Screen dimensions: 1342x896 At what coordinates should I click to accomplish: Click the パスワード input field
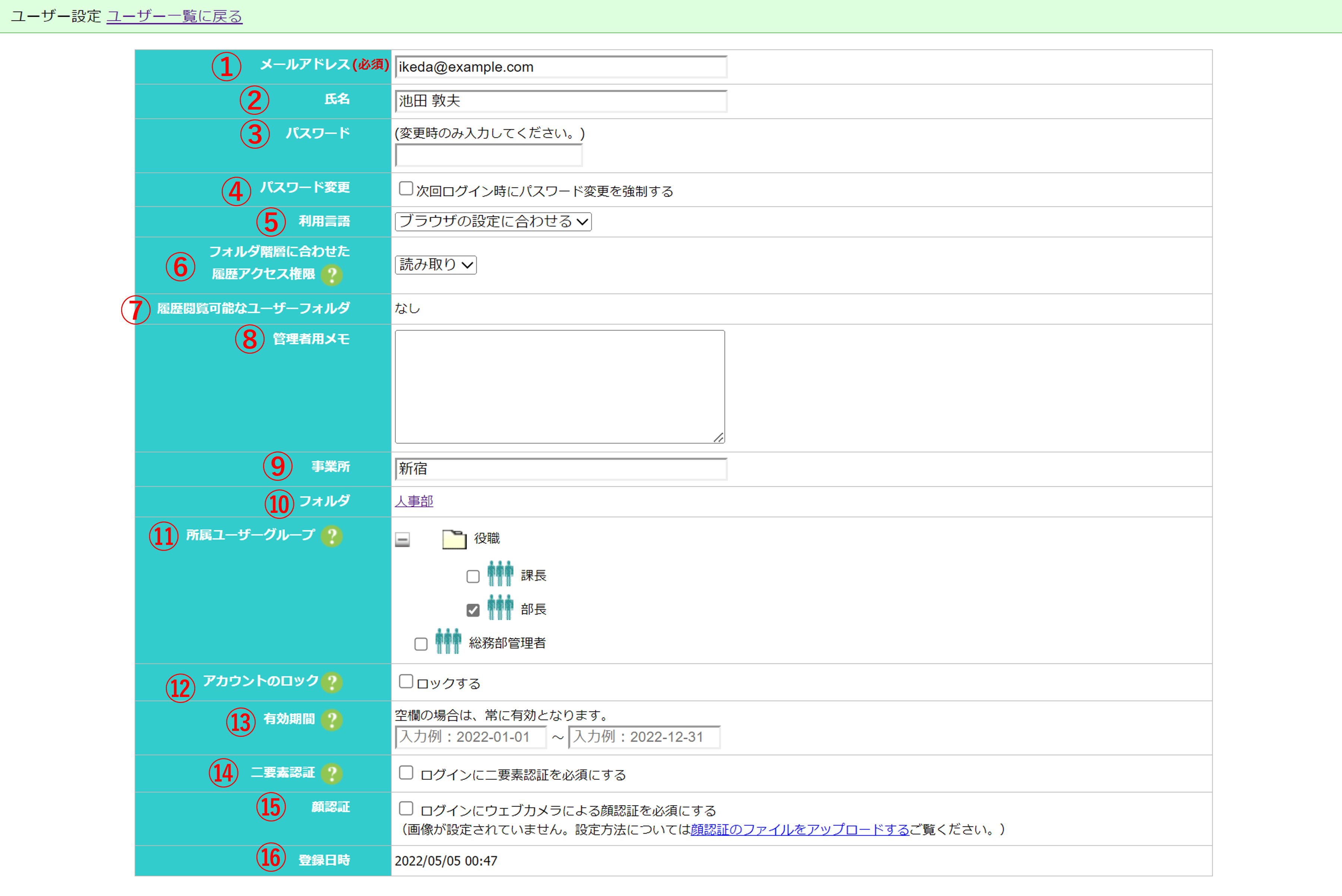tap(489, 155)
